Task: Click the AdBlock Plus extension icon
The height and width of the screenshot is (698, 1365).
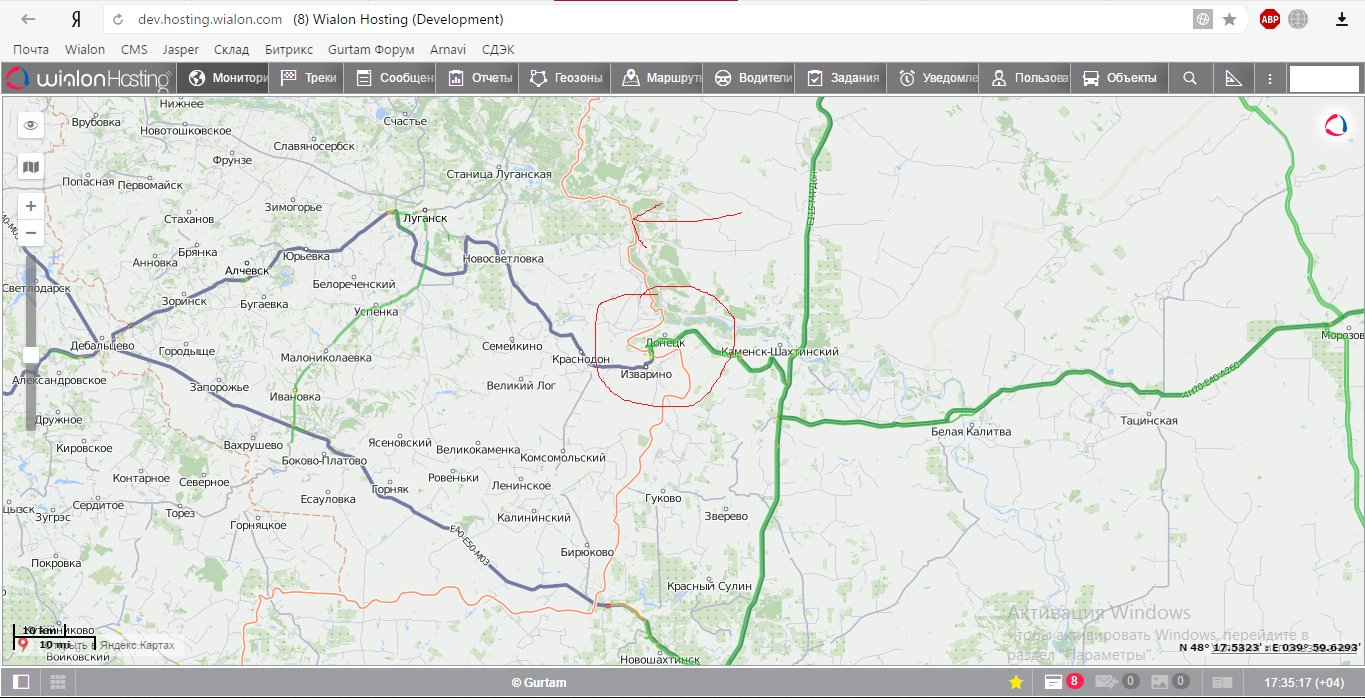Action: (x=1270, y=19)
